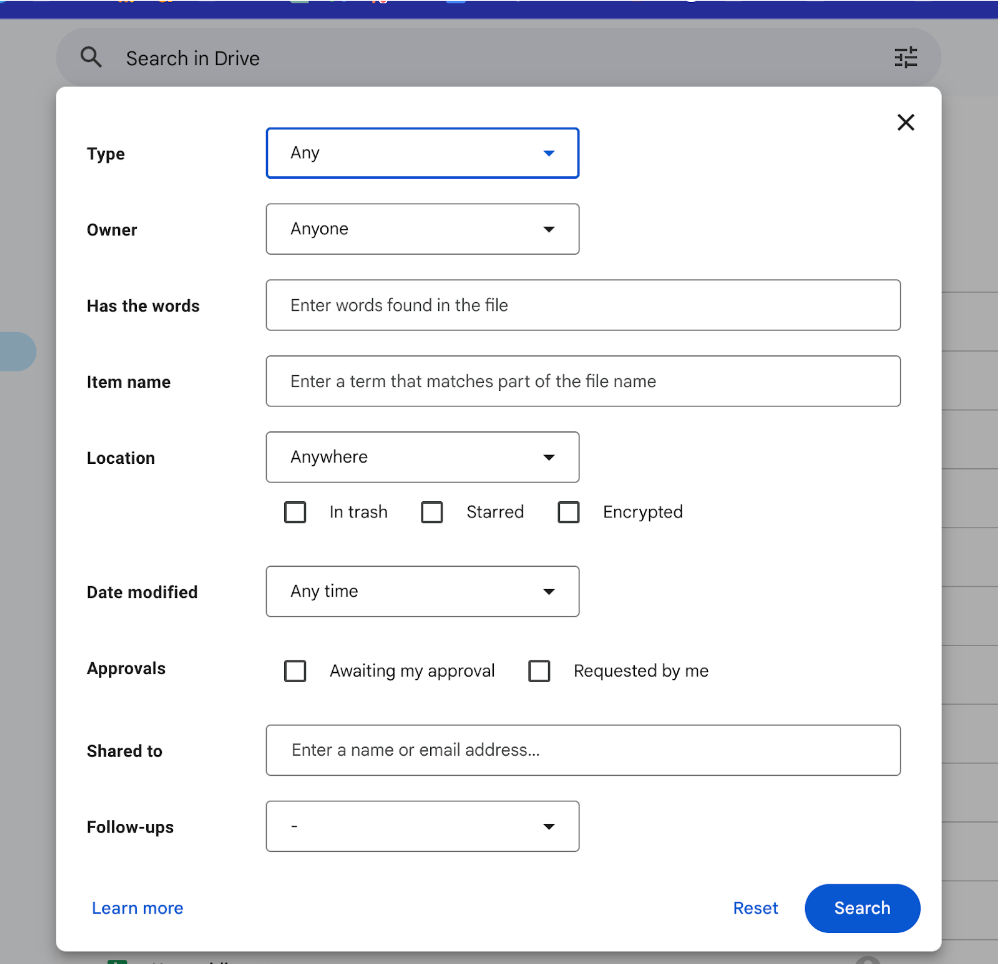Screen dimensions: 1000x964
Task: Close the advanced search dialog
Action: [905, 122]
